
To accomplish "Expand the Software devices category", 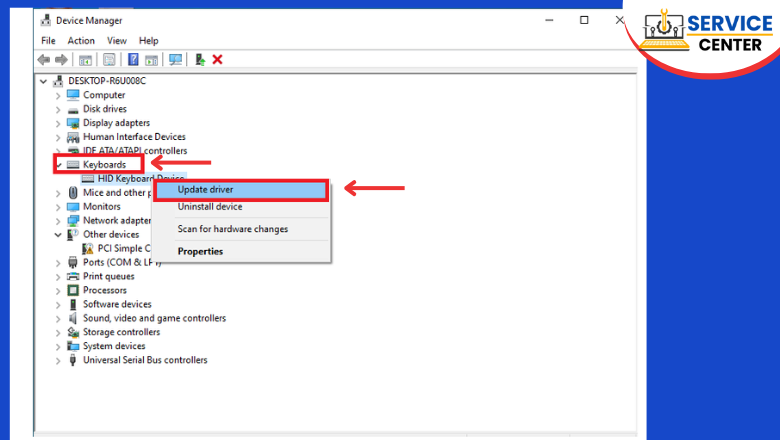I will pos(58,305).
